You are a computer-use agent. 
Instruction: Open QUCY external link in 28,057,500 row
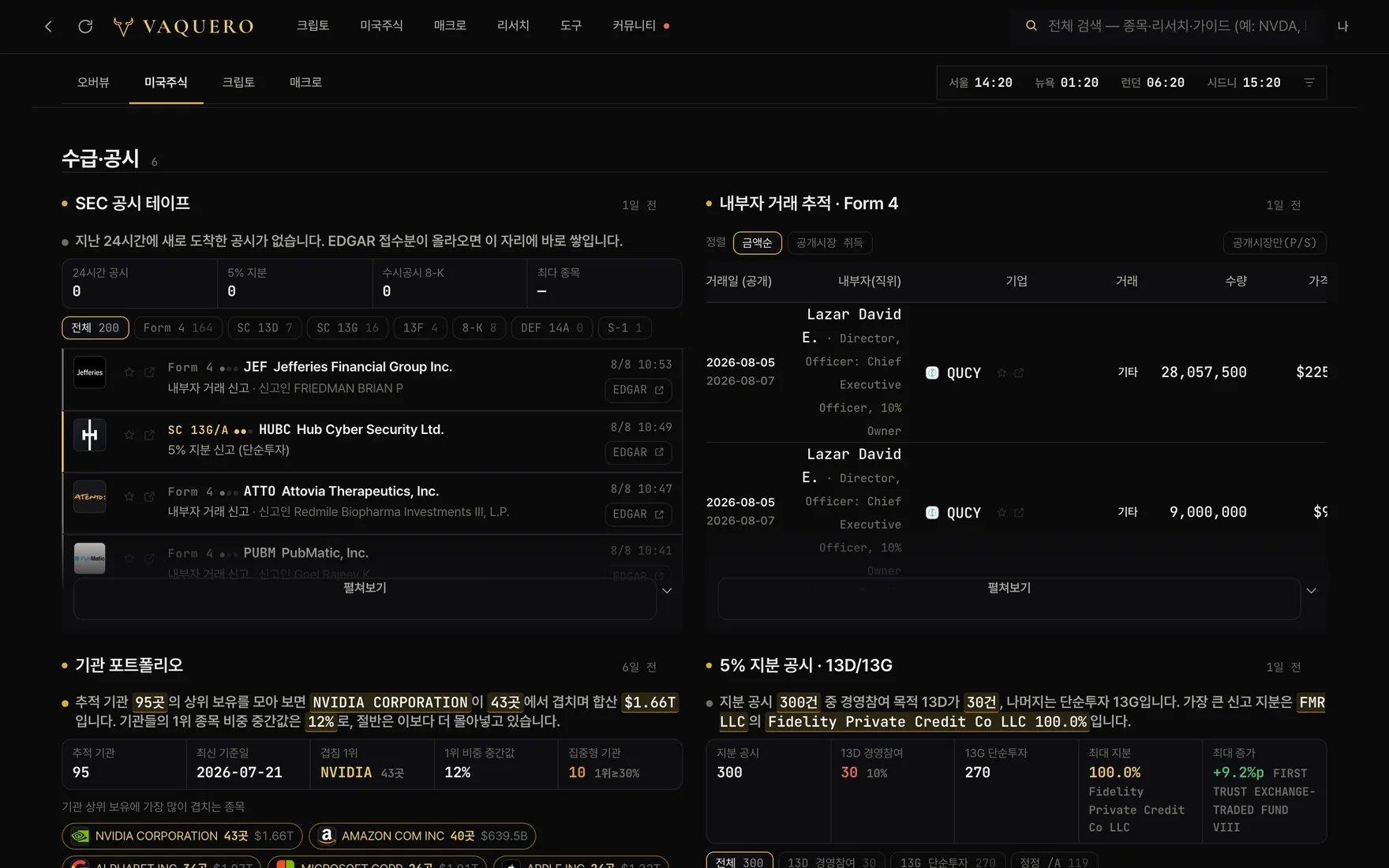(x=1019, y=373)
